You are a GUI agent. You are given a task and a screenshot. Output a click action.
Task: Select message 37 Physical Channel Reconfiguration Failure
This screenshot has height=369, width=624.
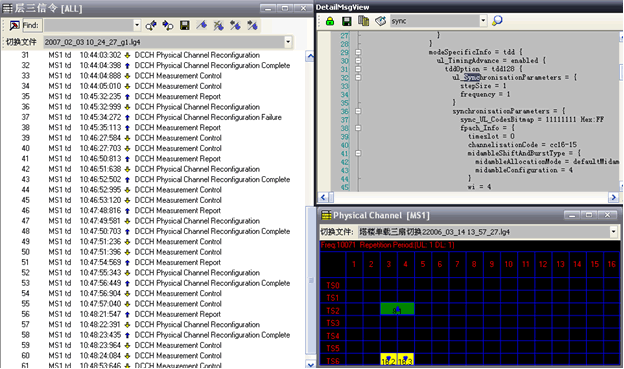coord(151,117)
